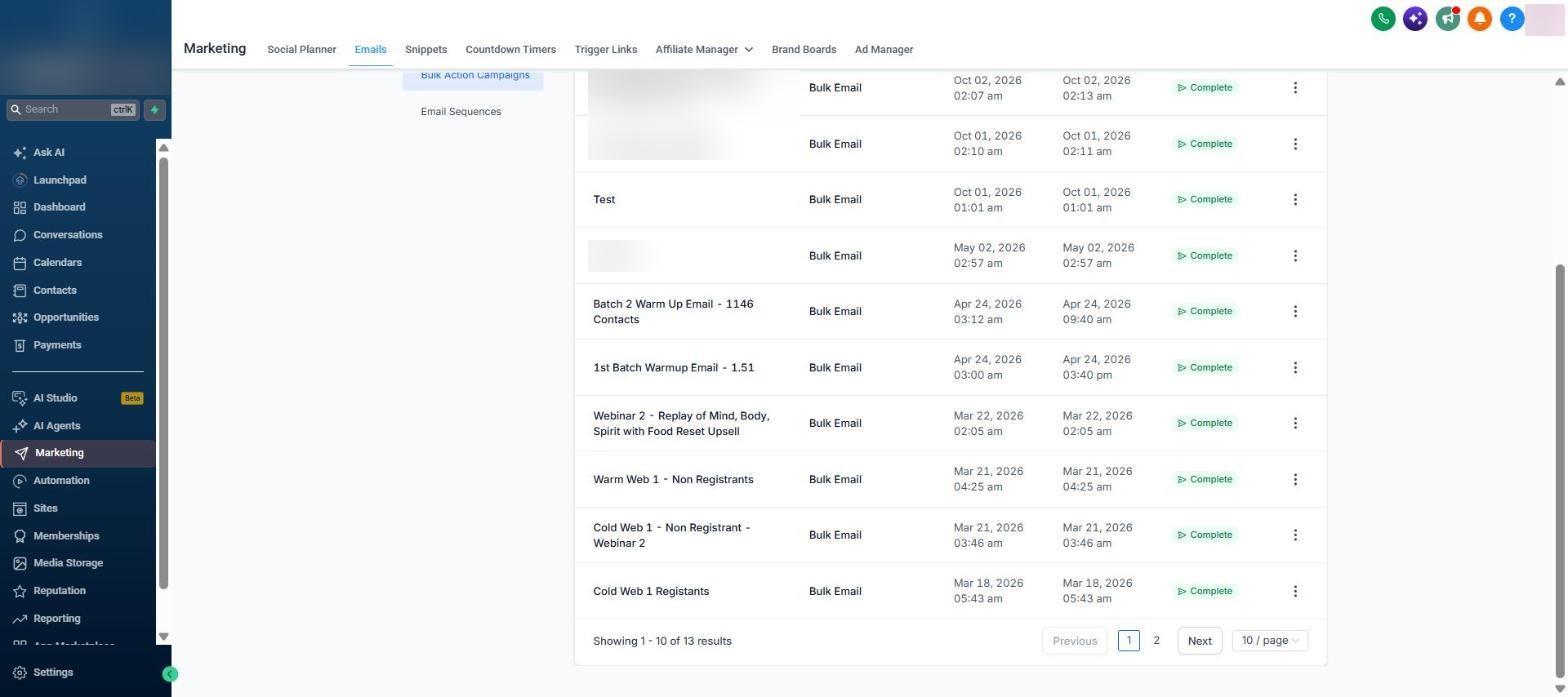
Task: Switch to the Countdown Timers tab
Action: point(510,49)
